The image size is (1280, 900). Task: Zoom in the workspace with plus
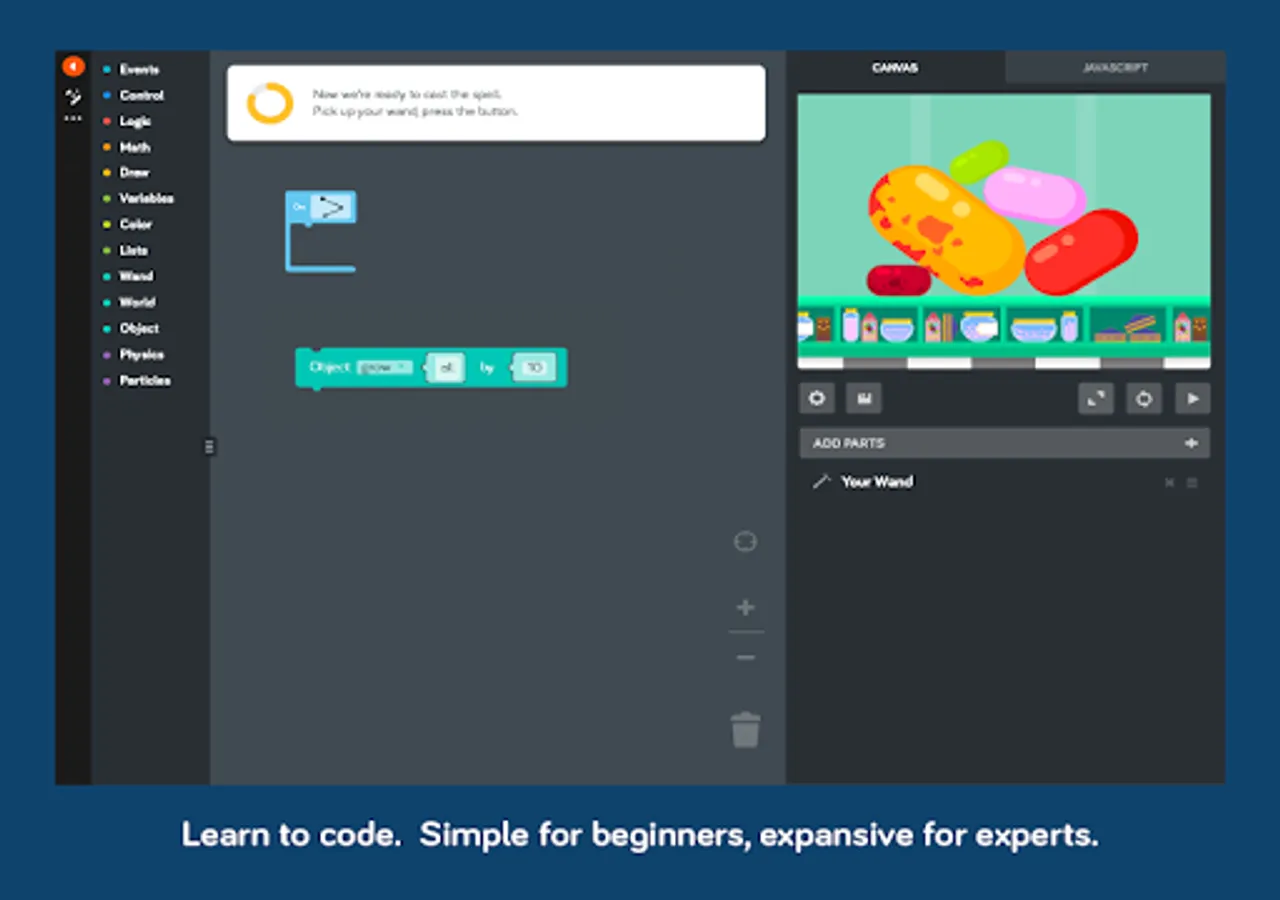[745, 607]
